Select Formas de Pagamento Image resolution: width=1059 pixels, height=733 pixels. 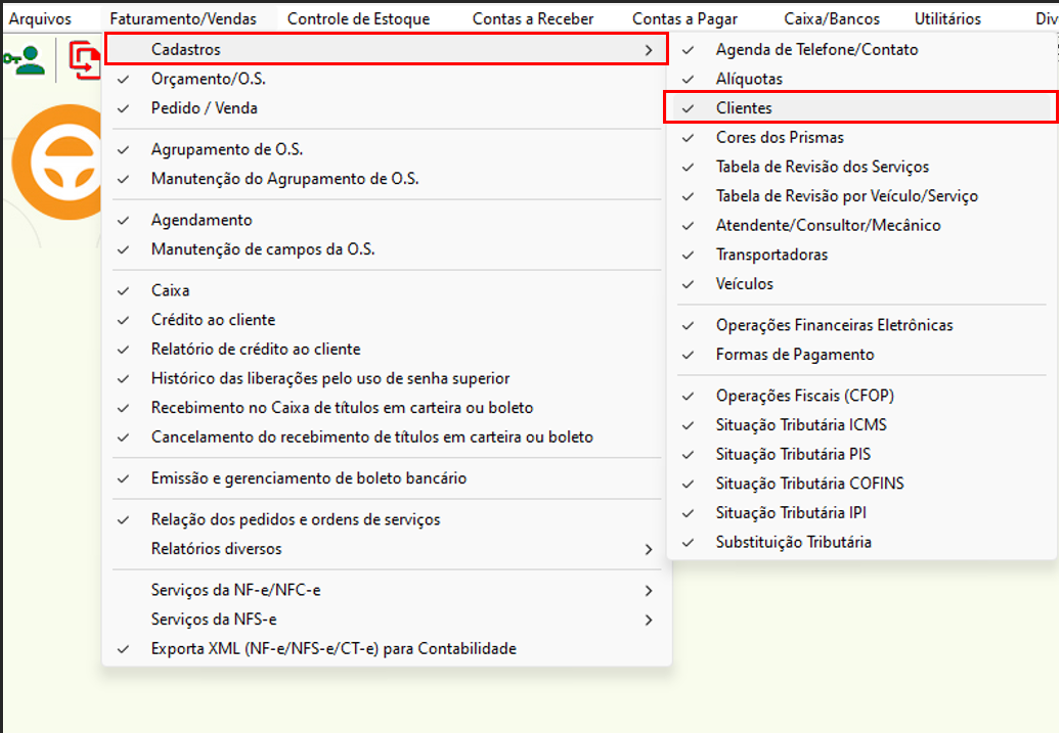(x=861, y=355)
